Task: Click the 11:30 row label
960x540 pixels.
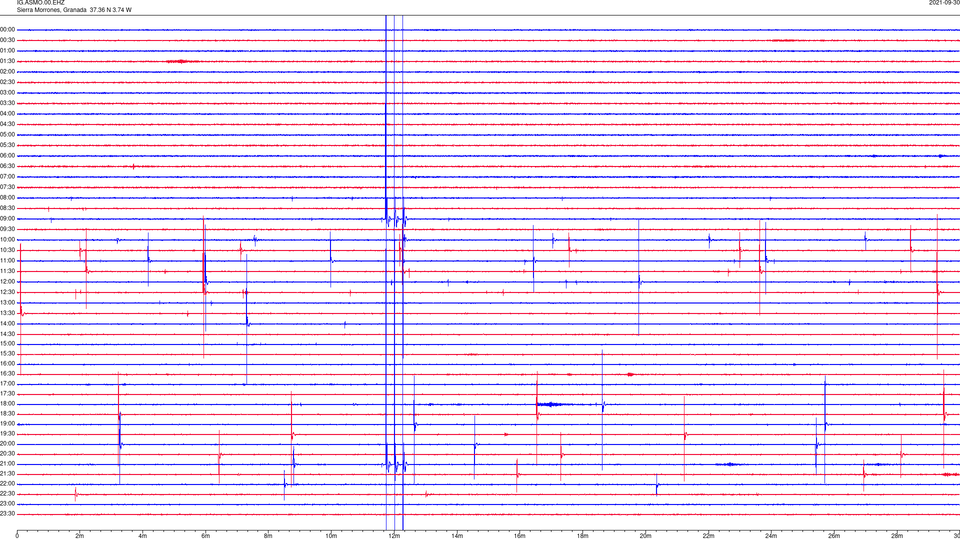Action: (7, 271)
